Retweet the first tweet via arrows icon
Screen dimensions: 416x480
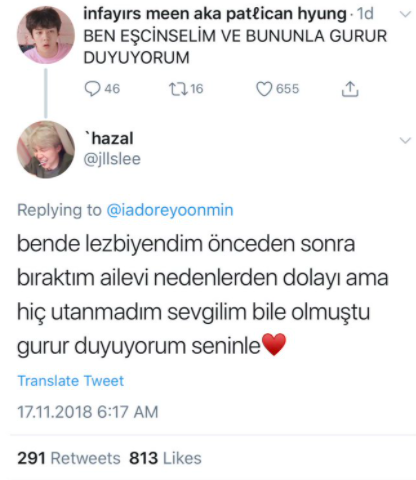pyautogui.click(x=178, y=89)
